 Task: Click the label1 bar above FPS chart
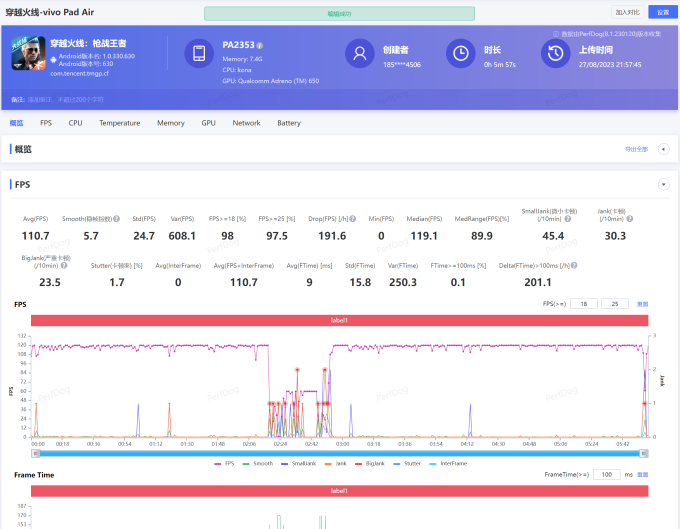[x=340, y=320]
